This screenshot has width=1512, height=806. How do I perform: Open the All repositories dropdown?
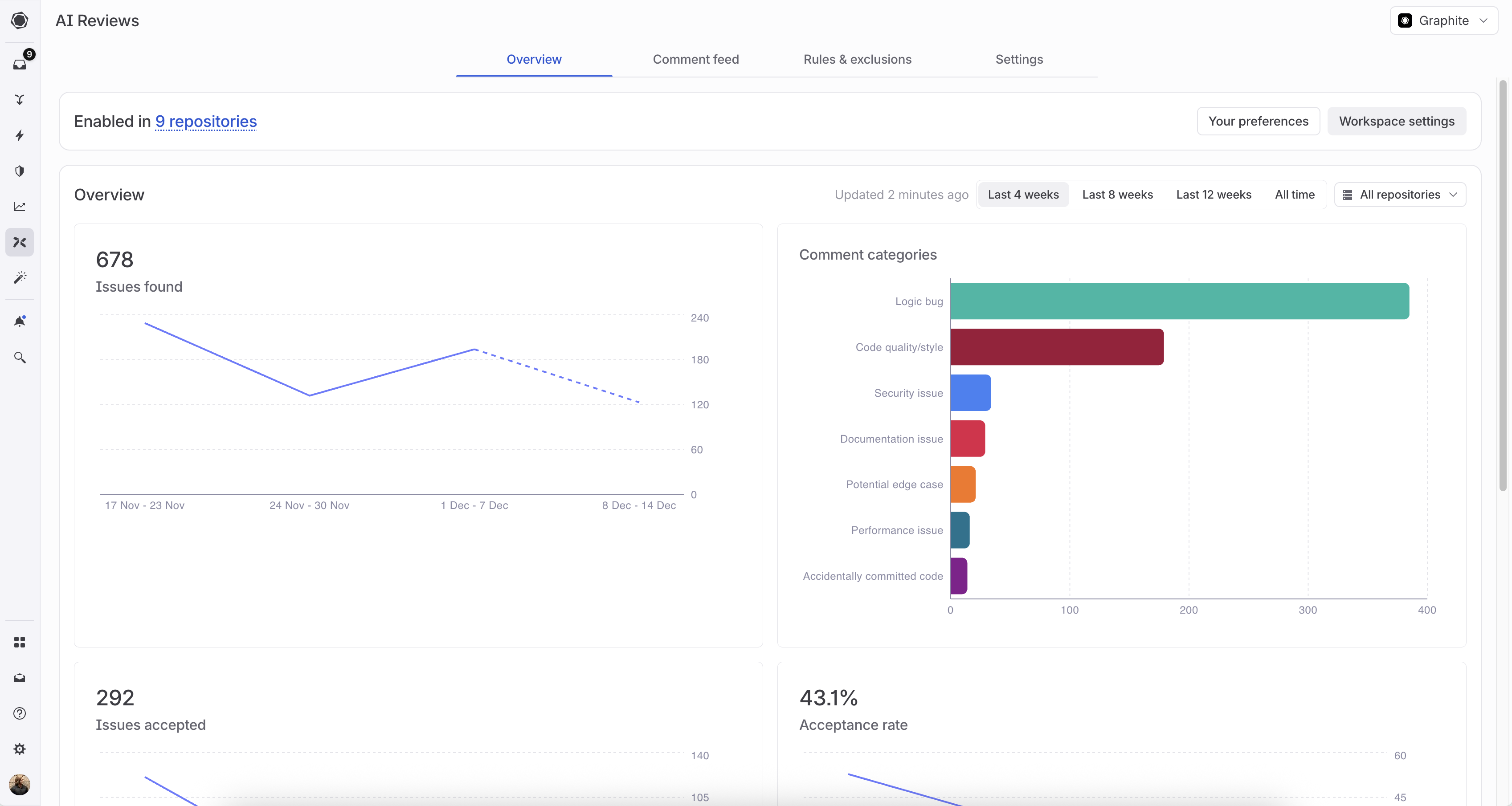tap(1400, 195)
